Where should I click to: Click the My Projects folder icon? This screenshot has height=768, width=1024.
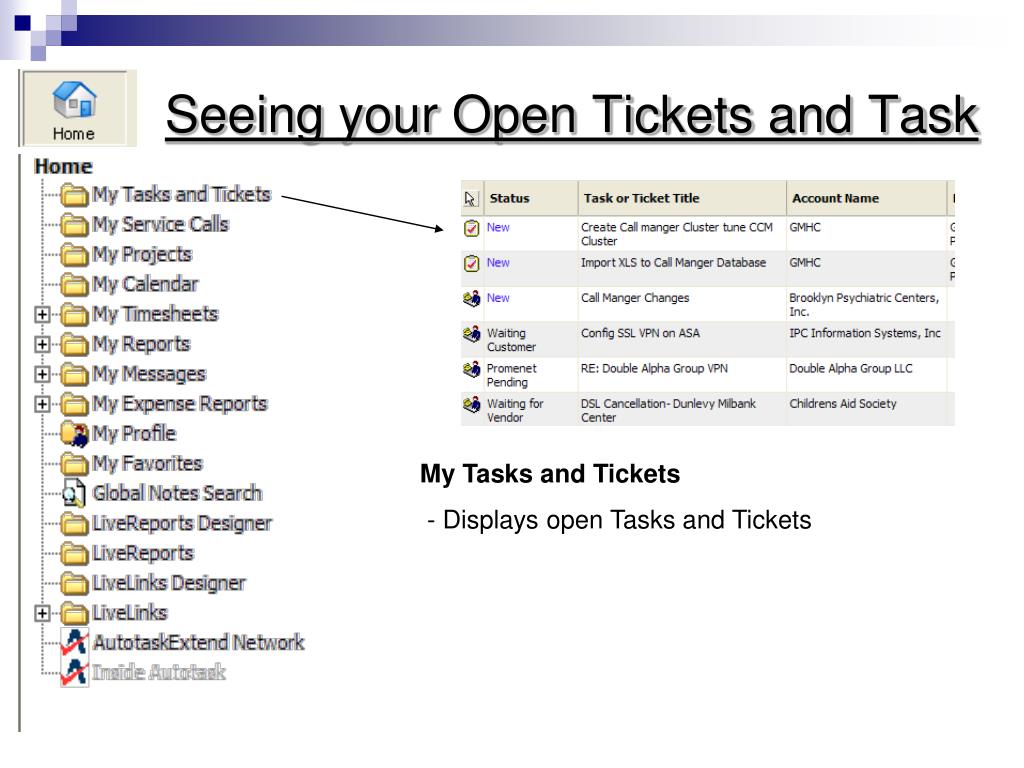[x=74, y=255]
